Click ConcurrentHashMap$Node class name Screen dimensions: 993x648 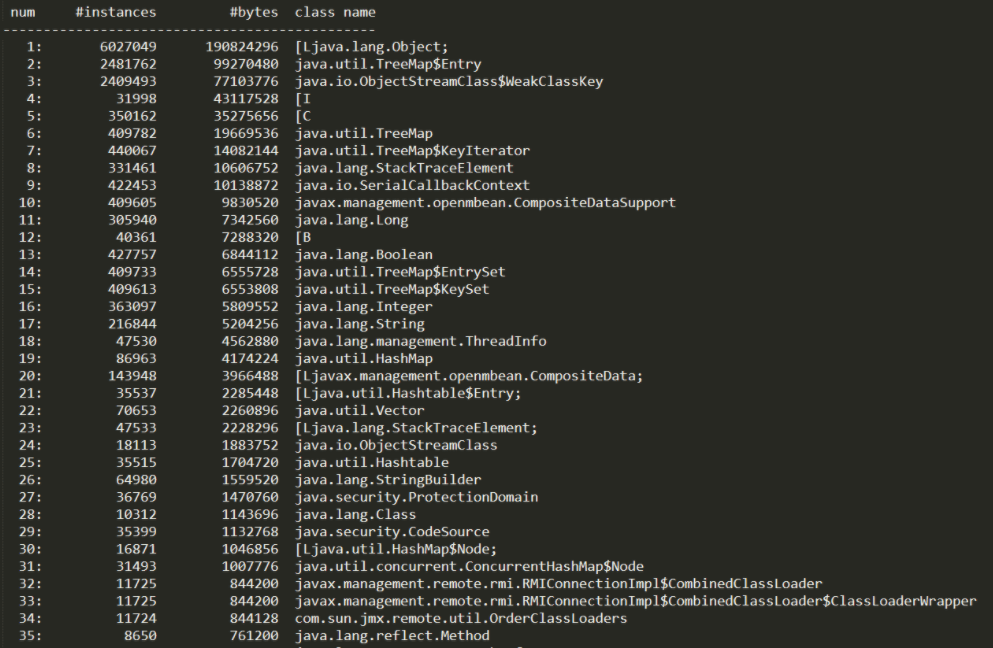click(469, 566)
